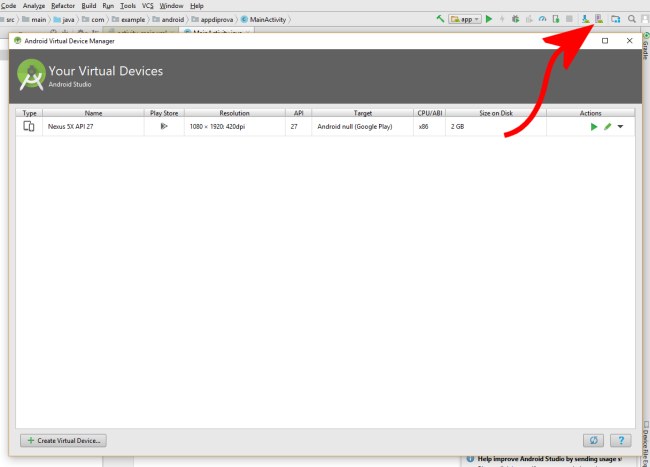Click the Create Virtual Device button
Image resolution: width=650 pixels, height=467 pixels.
(63, 440)
